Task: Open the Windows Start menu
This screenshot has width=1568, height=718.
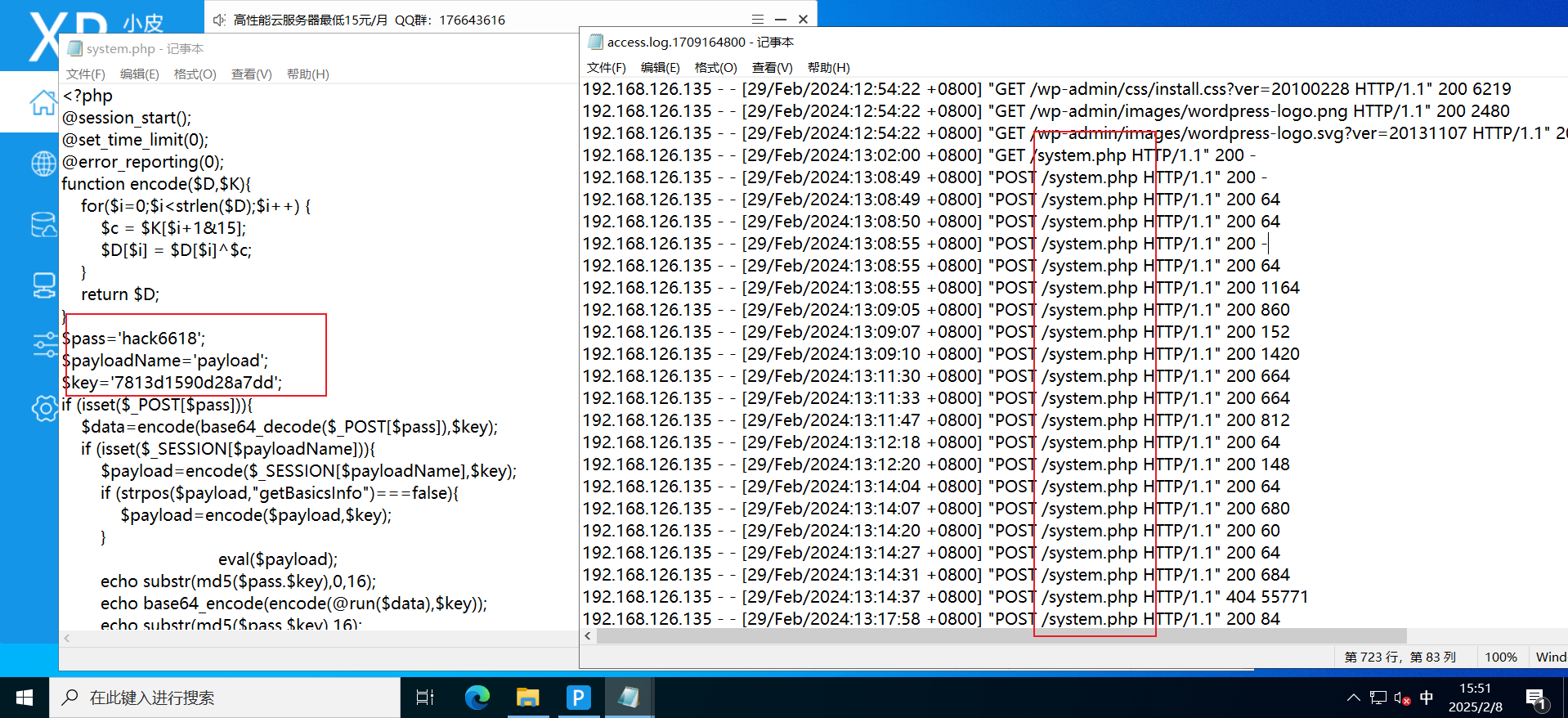Action: pyautogui.click(x=25, y=698)
